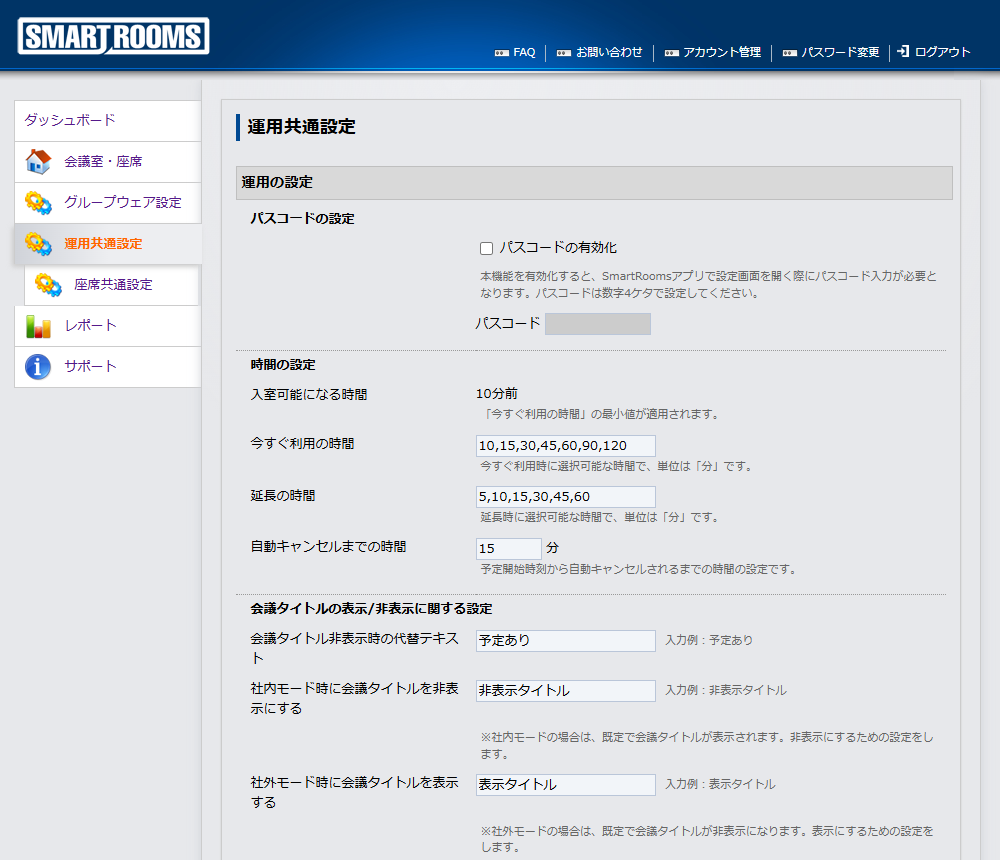Screen dimensions: 1000x860
Task: Click the logout icon in header
Action: click(x=903, y=52)
